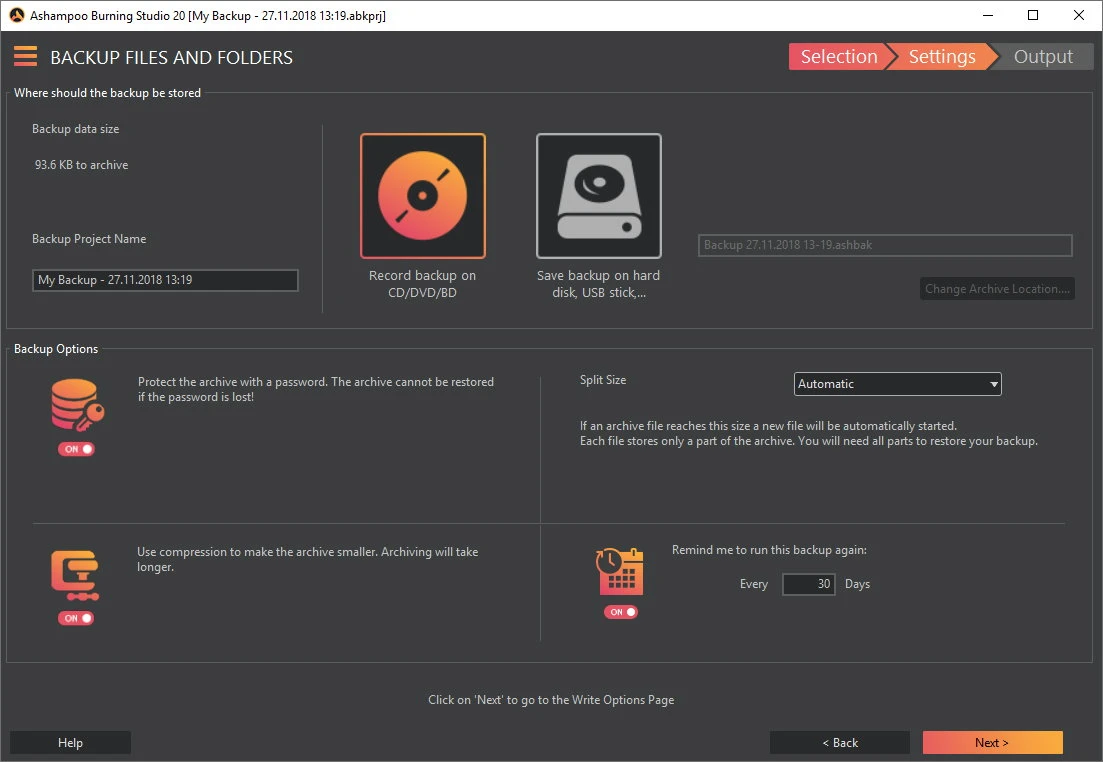Click the Ashampoo logo in title bar
Image resolution: width=1103 pixels, height=762 pixels.
(x=16, y=15)
